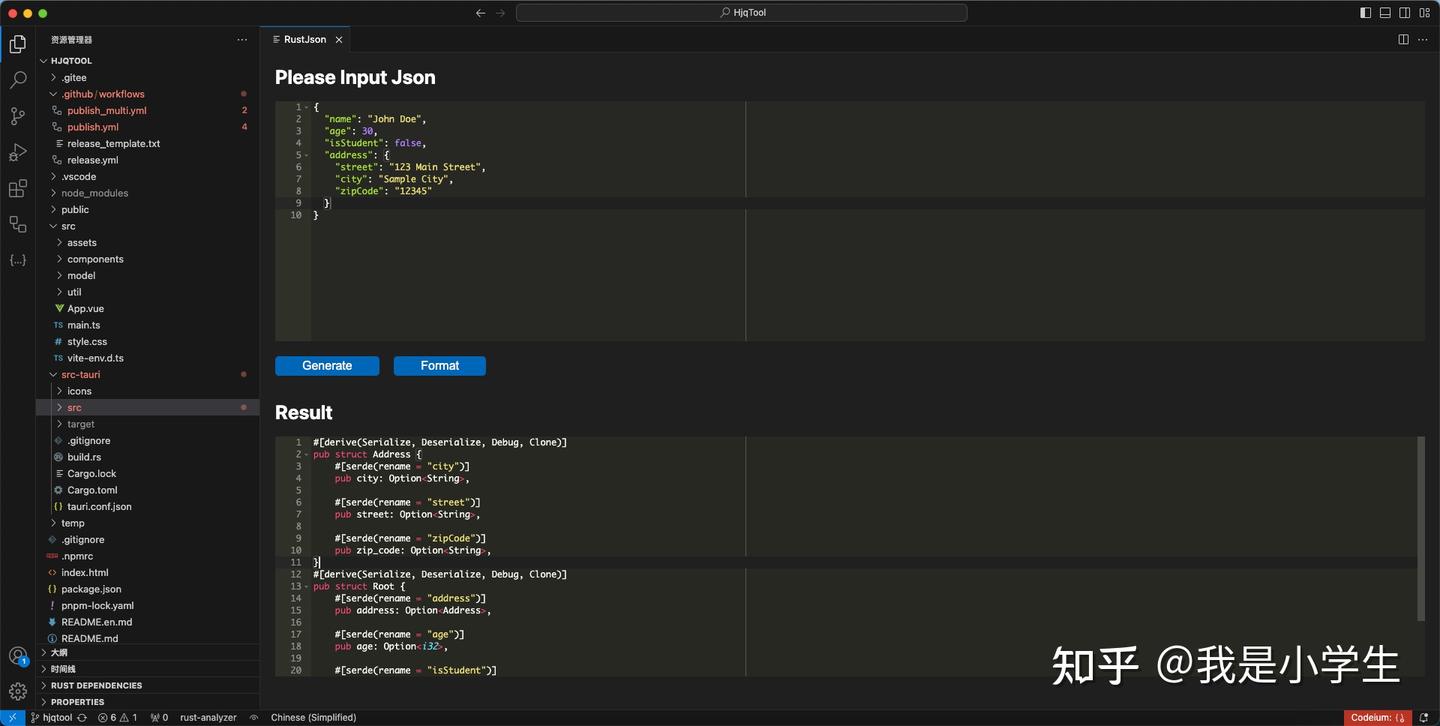Screen dimensions: 1440x726
Task: Click the Generate button
Action: click(327, 366)
